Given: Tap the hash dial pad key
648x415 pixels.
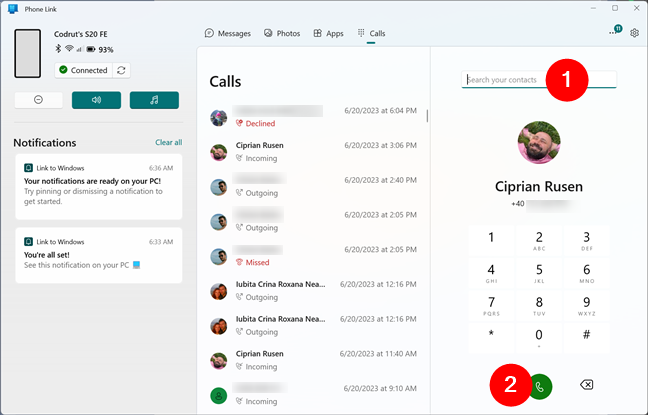Looking at the screenshot, I should pos(586,338).
